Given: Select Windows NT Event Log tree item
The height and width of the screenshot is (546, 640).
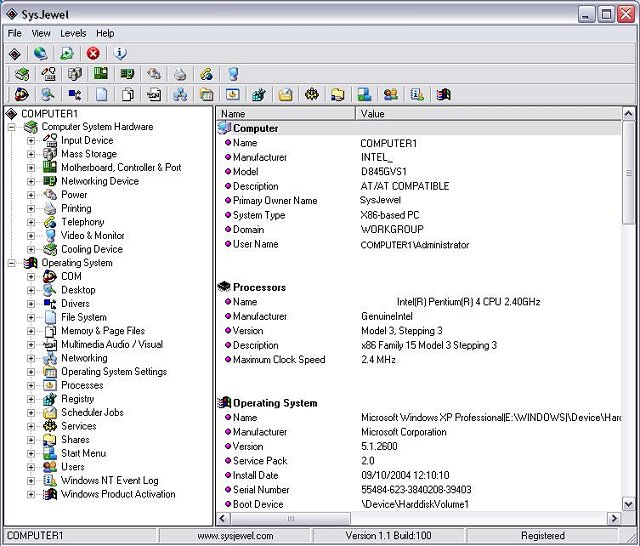Looking at the screenshot, I should tap(109, 480).
